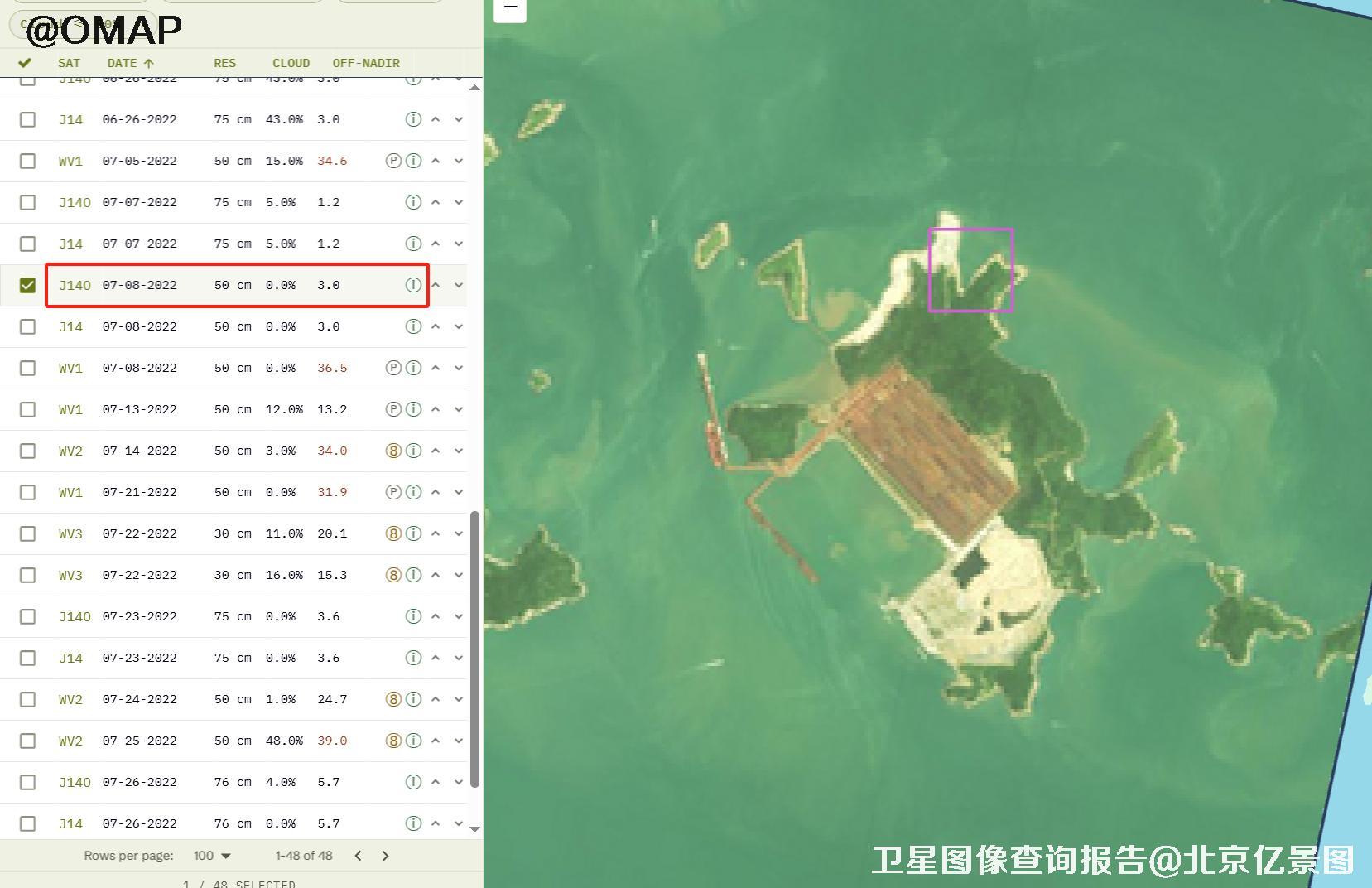Select checkbox for WV2 07-25-2022 row

pos(27,741)
